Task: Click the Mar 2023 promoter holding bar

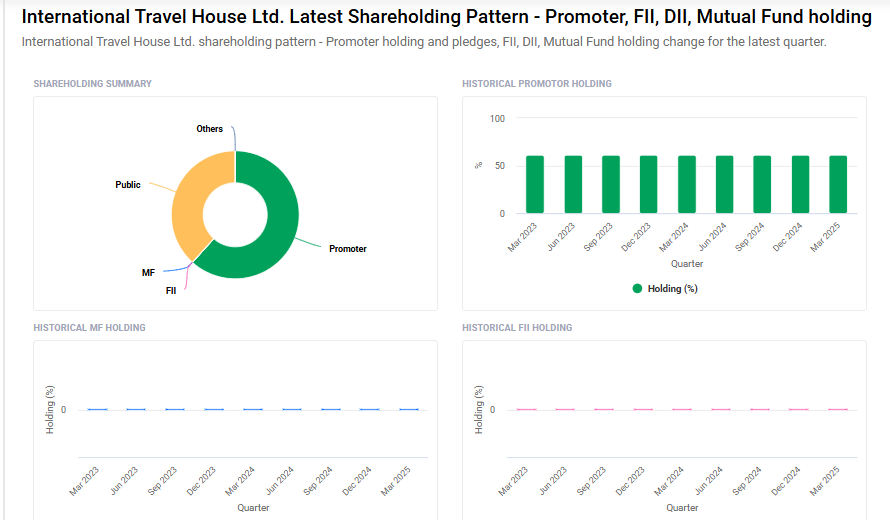Action: pyautogui.click(x=535, y=184)
